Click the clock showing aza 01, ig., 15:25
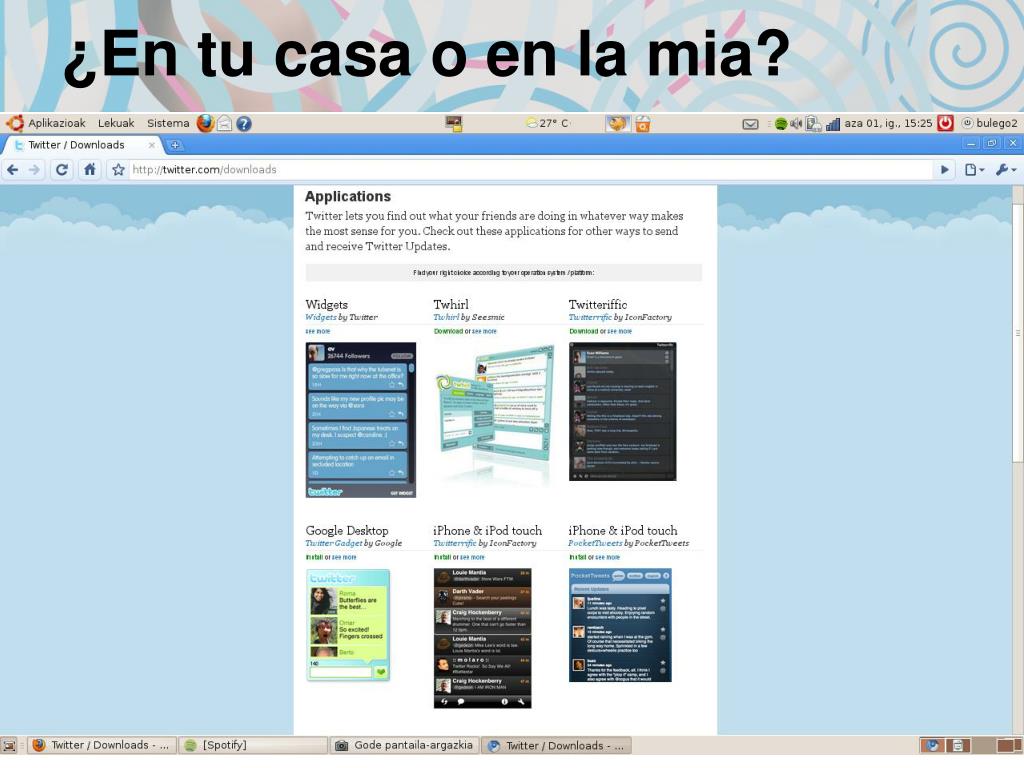Viewport: 1024px width, 768px height. pos(888,123)
